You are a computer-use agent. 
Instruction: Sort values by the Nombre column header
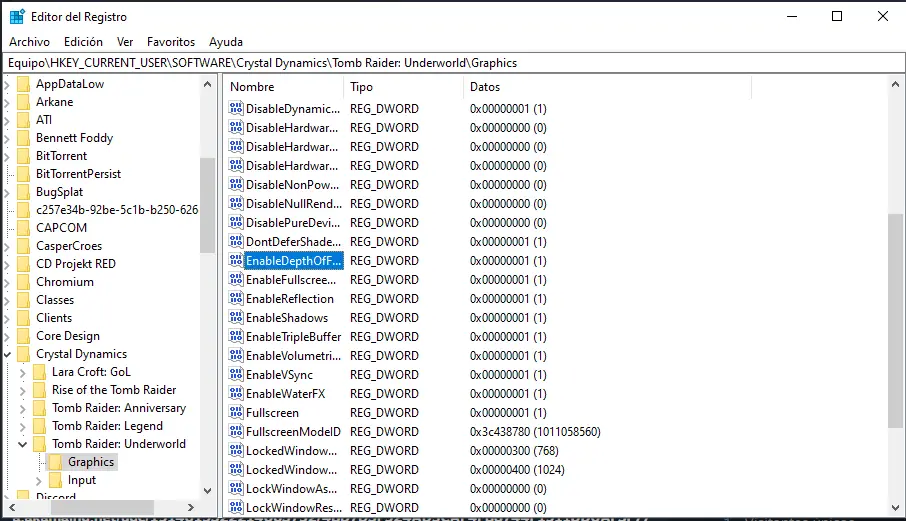(283, 87)
